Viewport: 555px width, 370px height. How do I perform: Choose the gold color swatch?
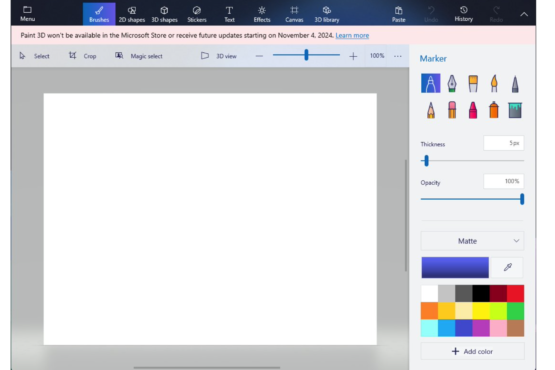[447, 311]
